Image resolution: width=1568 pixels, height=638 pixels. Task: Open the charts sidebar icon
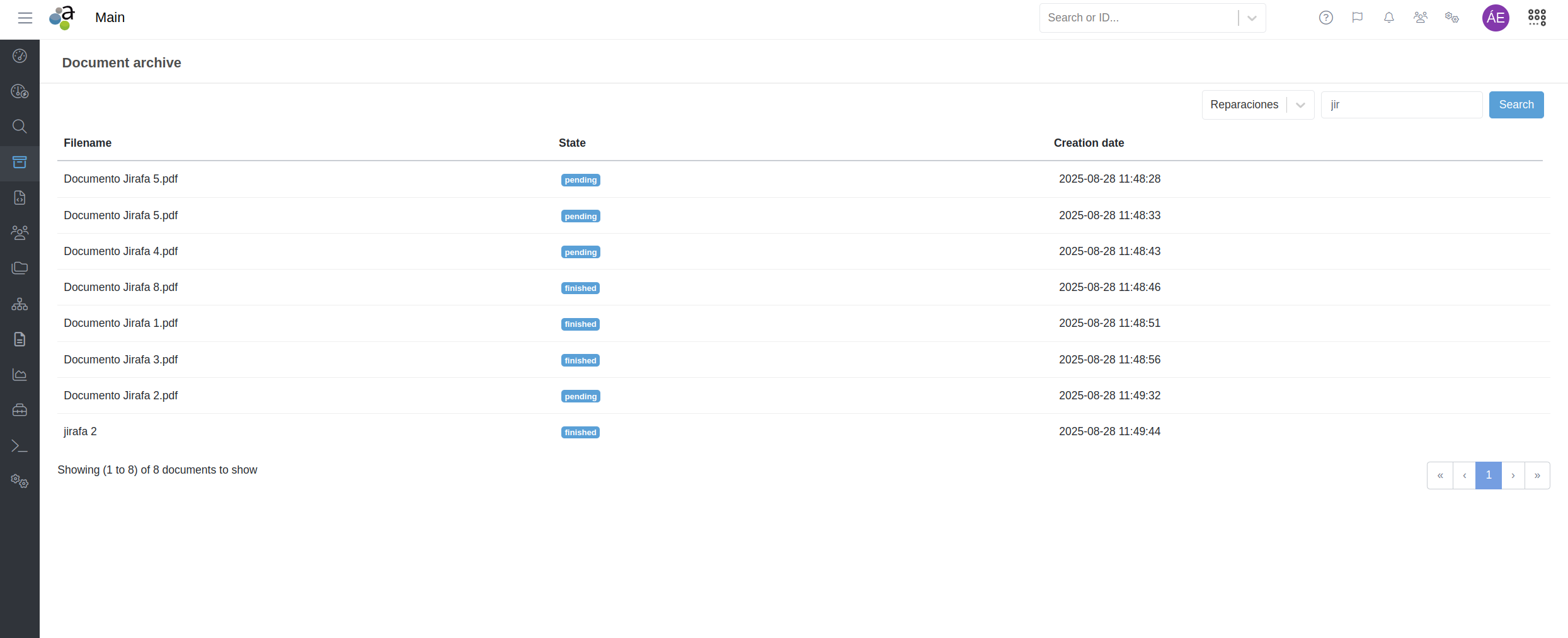coord(20,375)
